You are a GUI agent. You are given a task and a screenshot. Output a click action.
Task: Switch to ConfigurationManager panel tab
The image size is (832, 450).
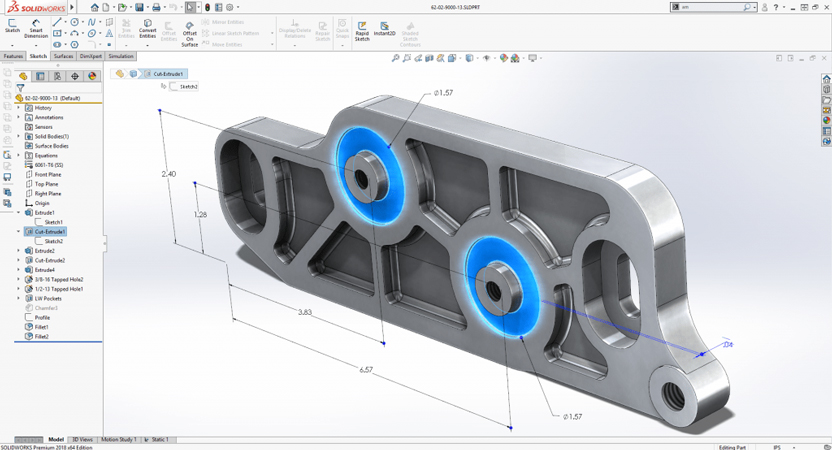(x=57, y=76)
